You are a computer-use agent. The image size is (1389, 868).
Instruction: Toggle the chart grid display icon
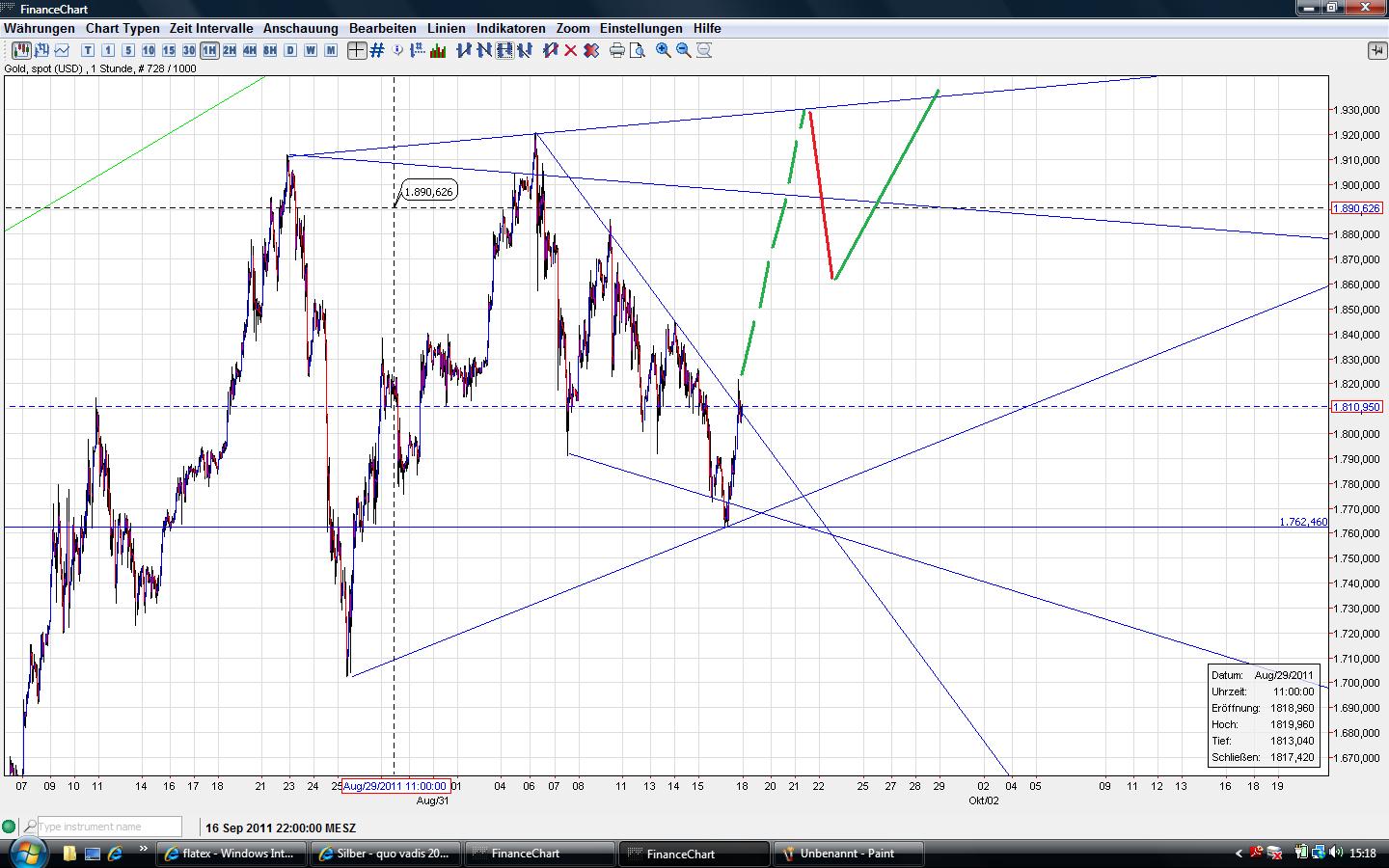[x=377, y=50]
